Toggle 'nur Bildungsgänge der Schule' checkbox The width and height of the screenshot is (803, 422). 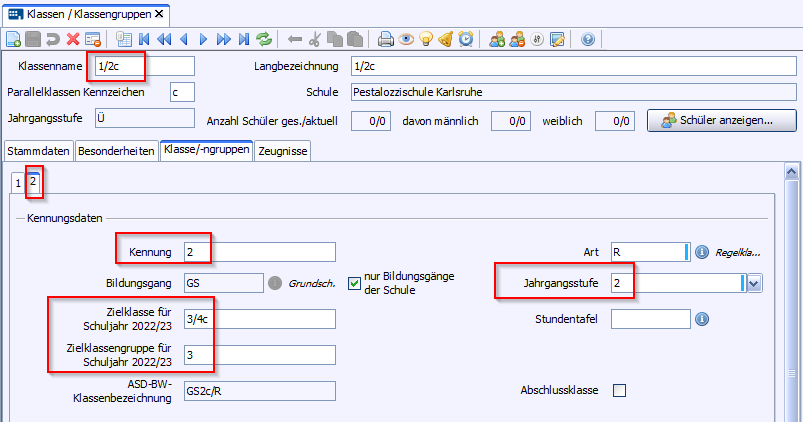click(x=354, y=283)
